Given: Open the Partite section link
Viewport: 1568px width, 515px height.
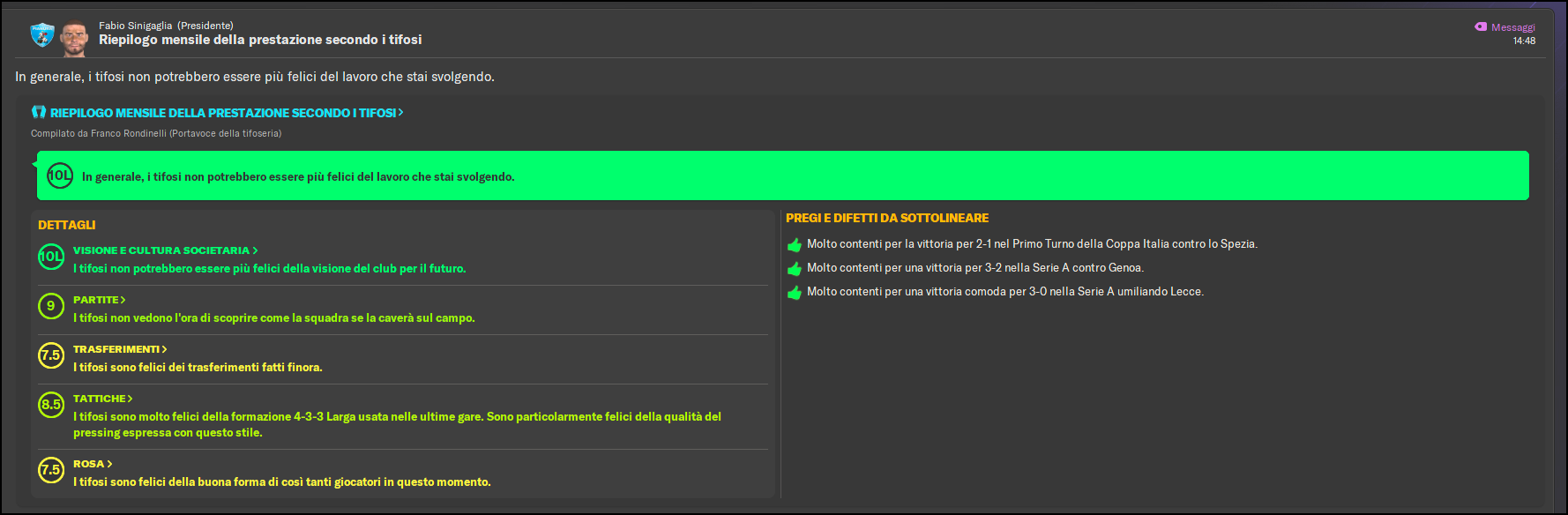Looking at the screenshot, I should point(99,300).
